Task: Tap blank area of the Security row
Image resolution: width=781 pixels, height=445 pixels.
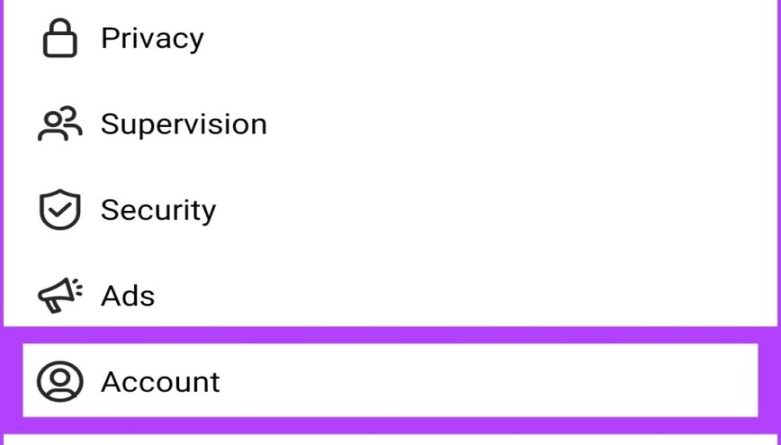Action: (x=488, y=210)
